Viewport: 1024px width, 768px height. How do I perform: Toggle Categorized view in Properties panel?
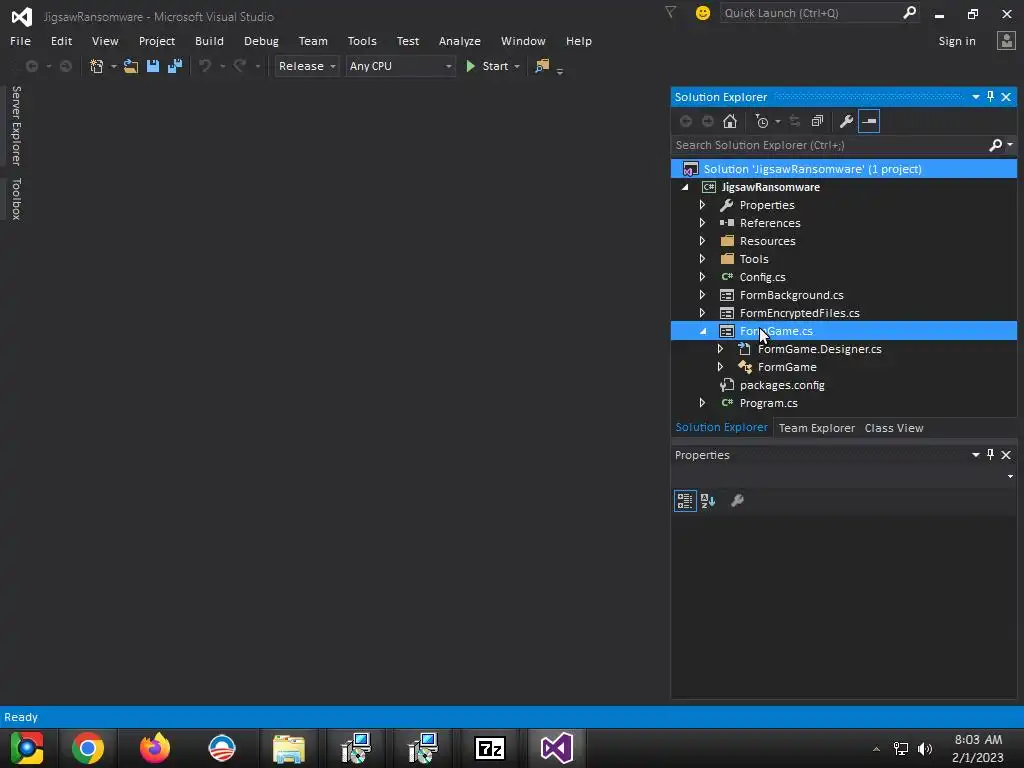click(x=685, y=501)
